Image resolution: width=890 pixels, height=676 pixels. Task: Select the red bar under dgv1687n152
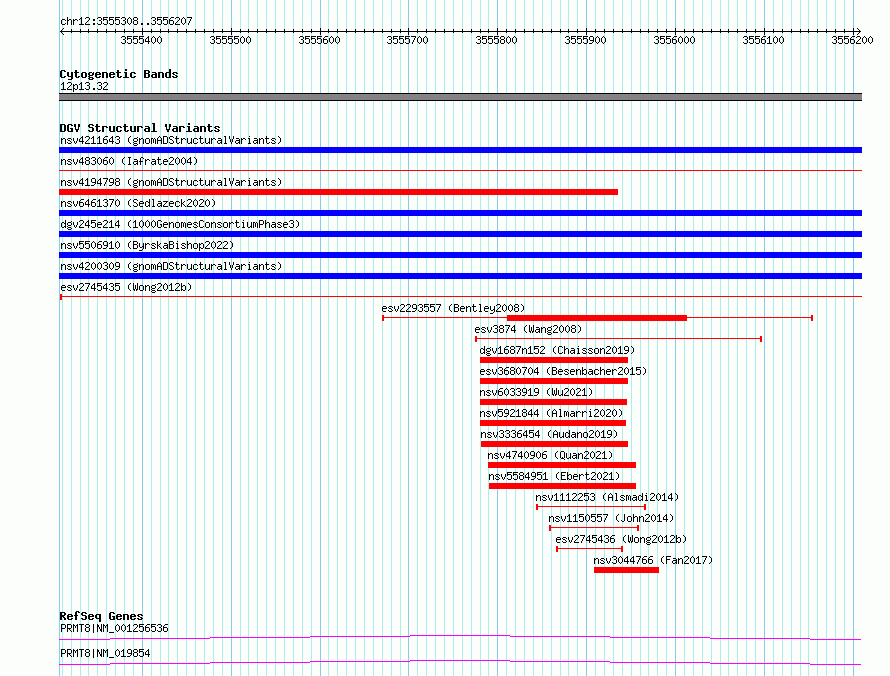(554, 360)
